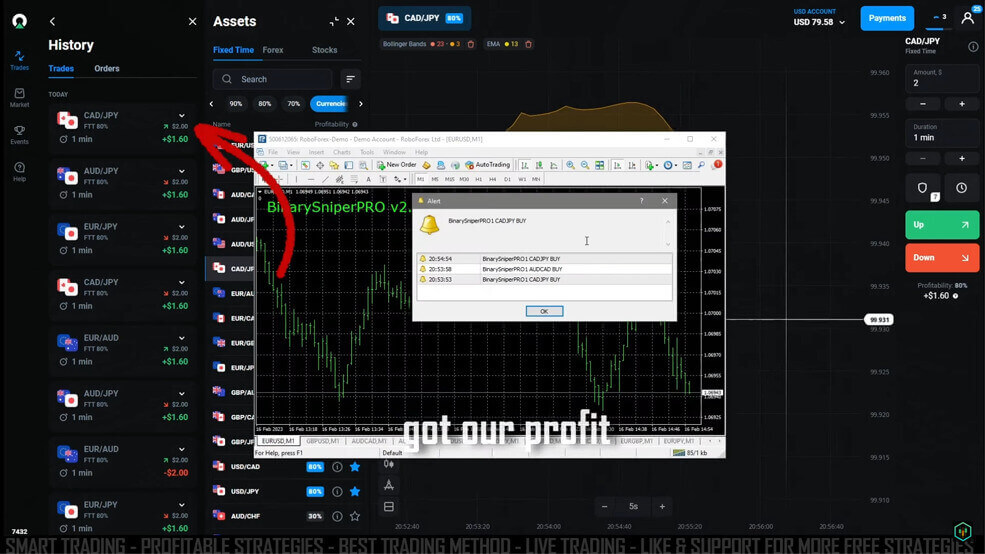The image size is (985, 554).
Task: Select crosshair tool in MetaTrader toolbar
Action: [x=320, y=165]
